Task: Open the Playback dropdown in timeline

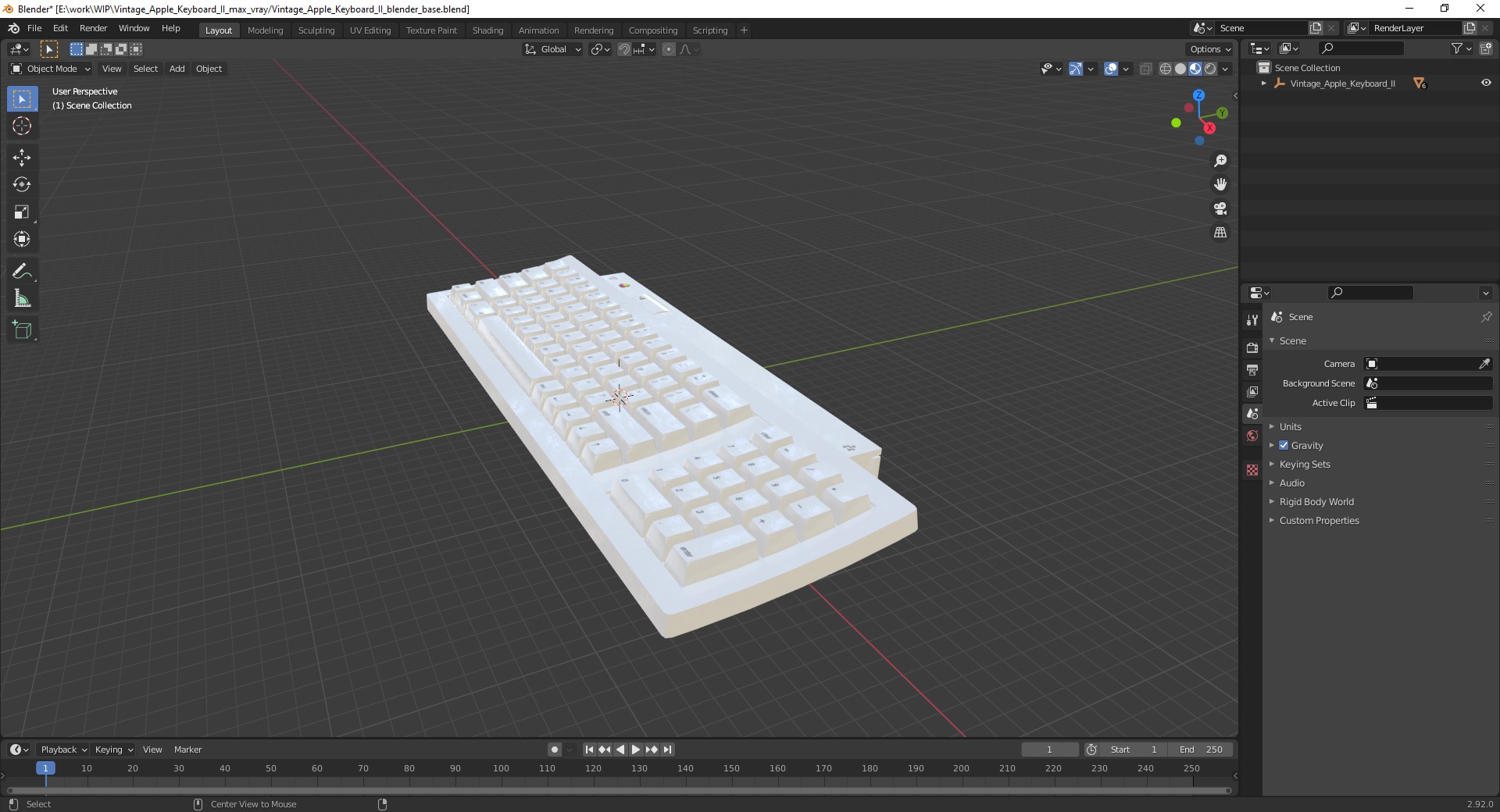Action: click(63, 750)
